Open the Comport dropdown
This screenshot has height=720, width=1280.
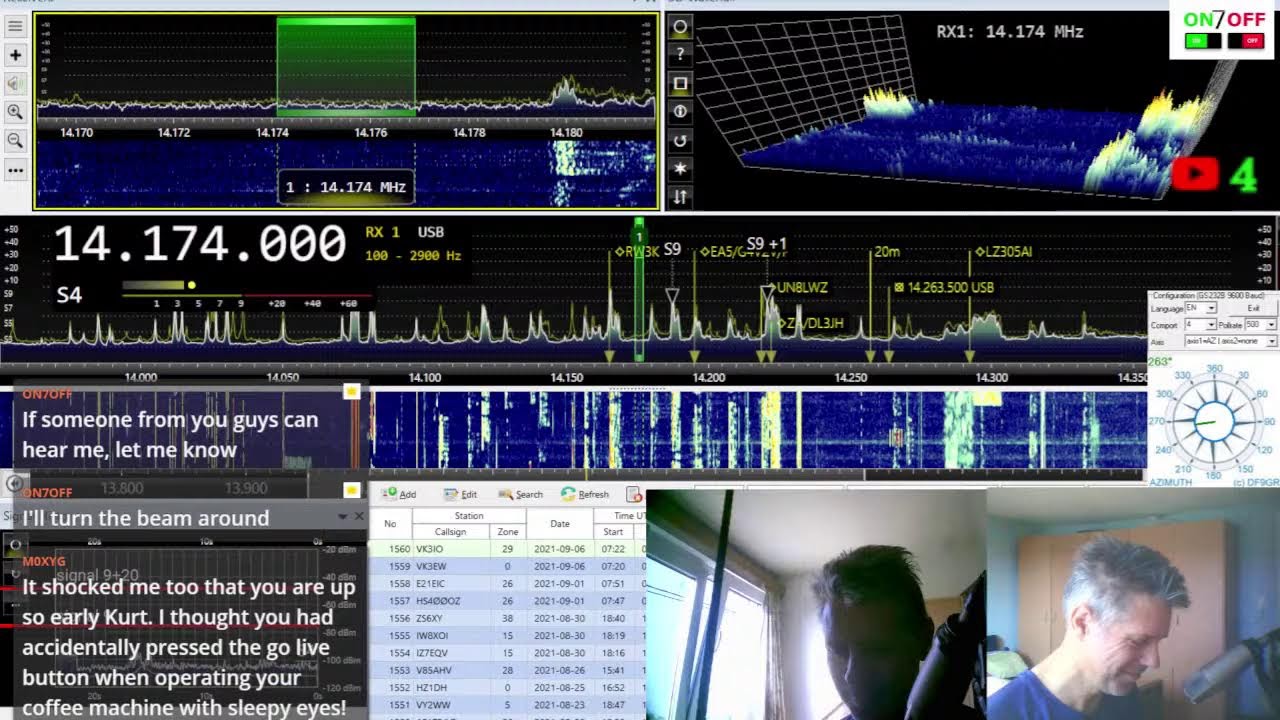click(1201, 325)
